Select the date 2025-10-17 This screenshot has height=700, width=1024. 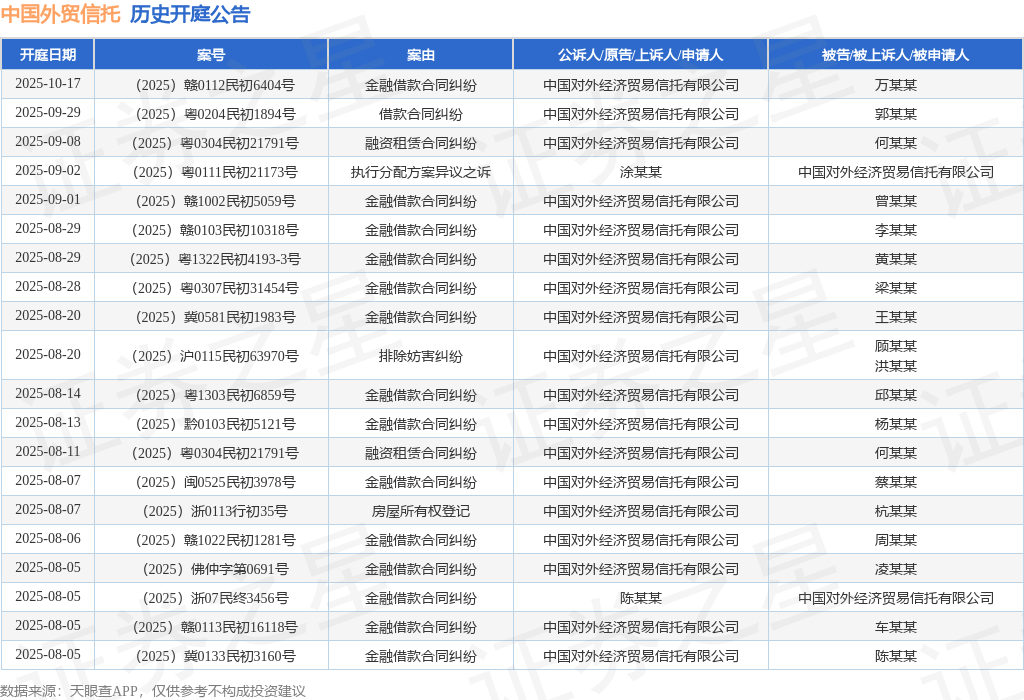48,84
